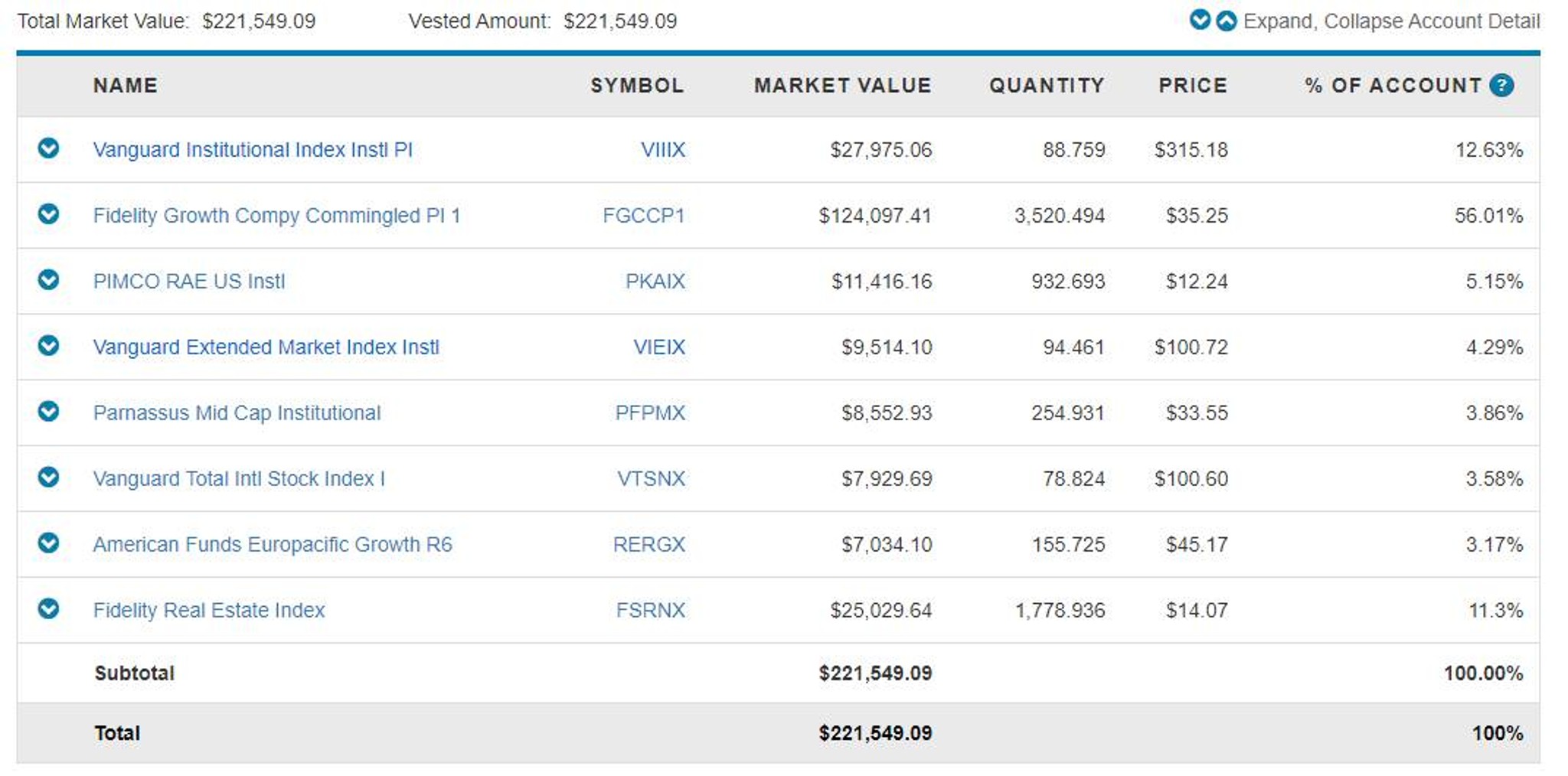Click the collapse all account detail icon
This screenshot has height=776, width=1568.
pos(1226,21)
